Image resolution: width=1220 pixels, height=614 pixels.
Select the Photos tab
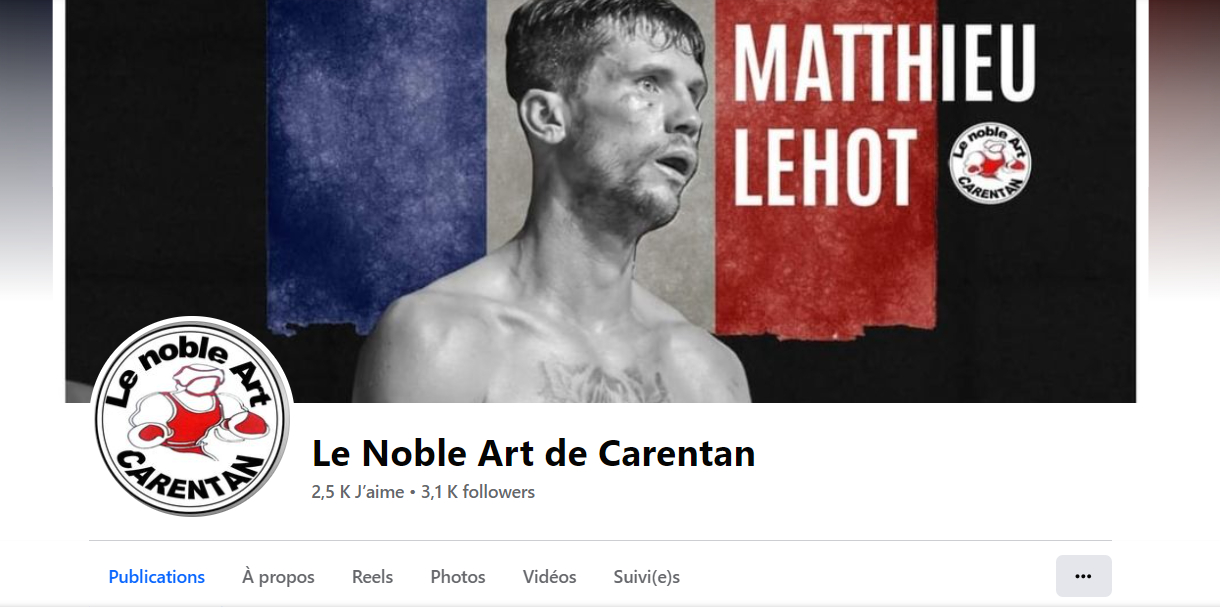coord(458,577)
